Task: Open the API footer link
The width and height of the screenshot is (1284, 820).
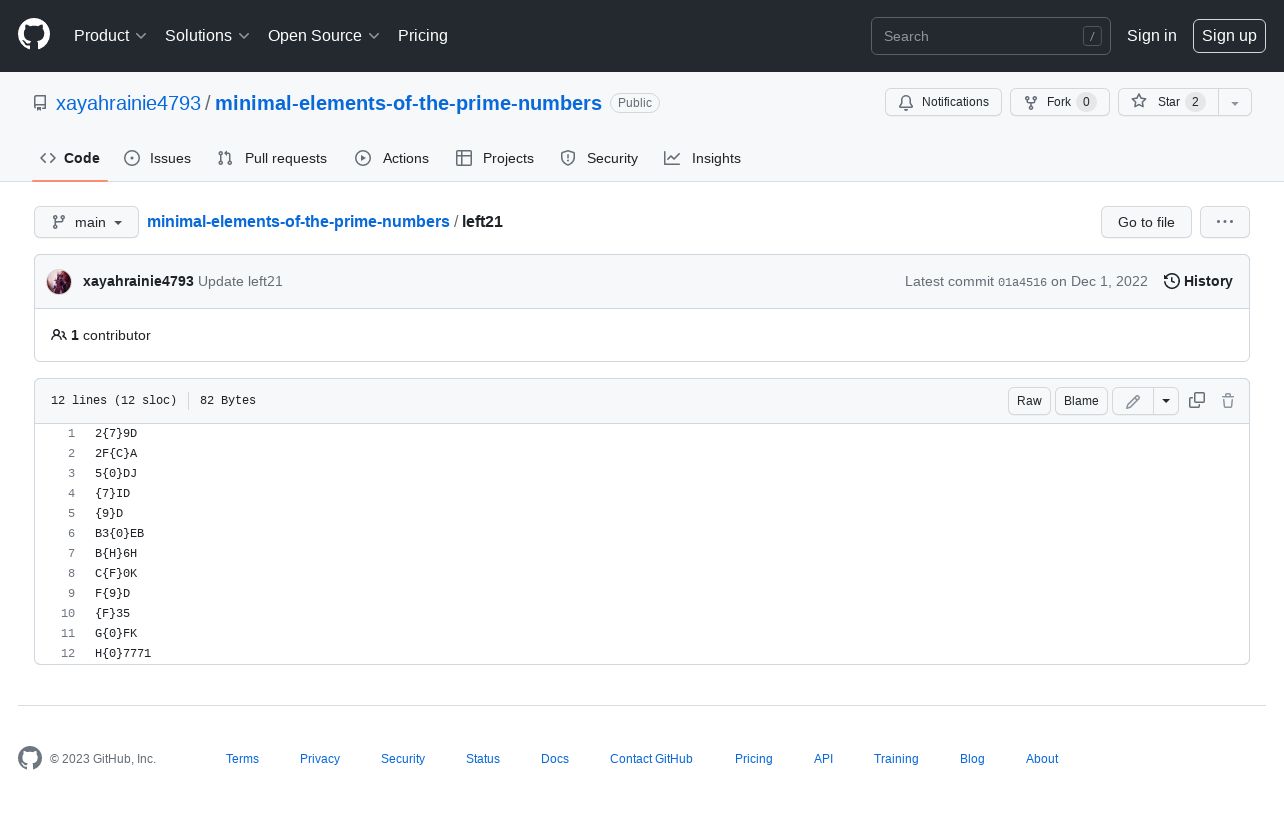Action: (x=823, y=759)
